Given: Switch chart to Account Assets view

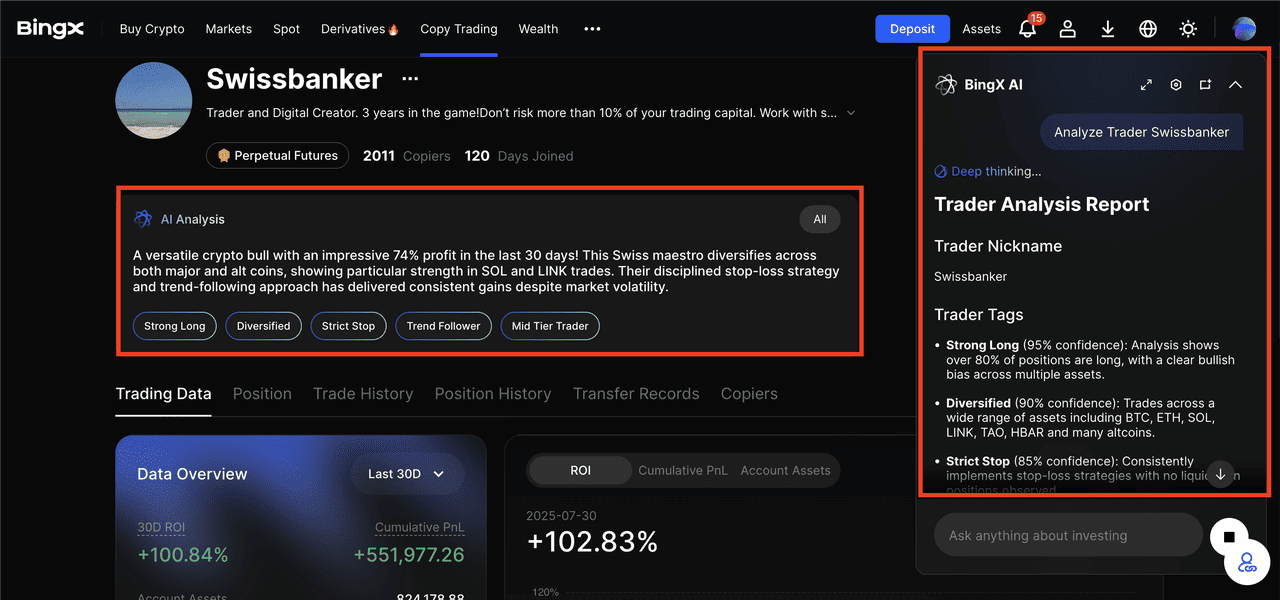Looking at the screenshot, I should point(785,470).
